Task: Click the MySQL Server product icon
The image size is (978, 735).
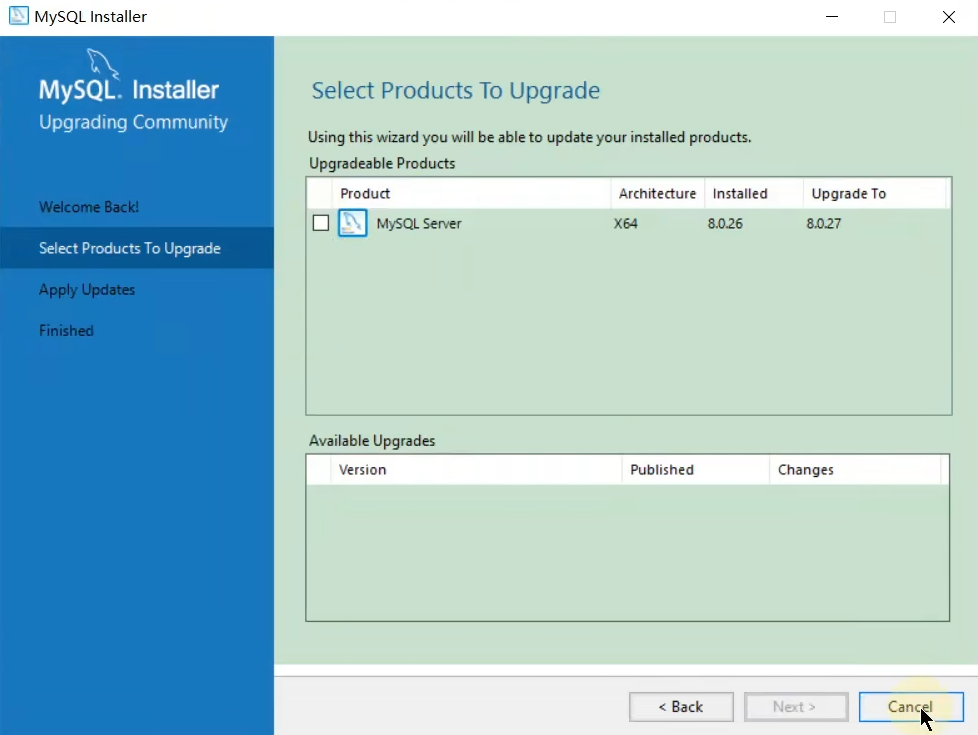Action: pyautogui.click(x=352, y=223)
